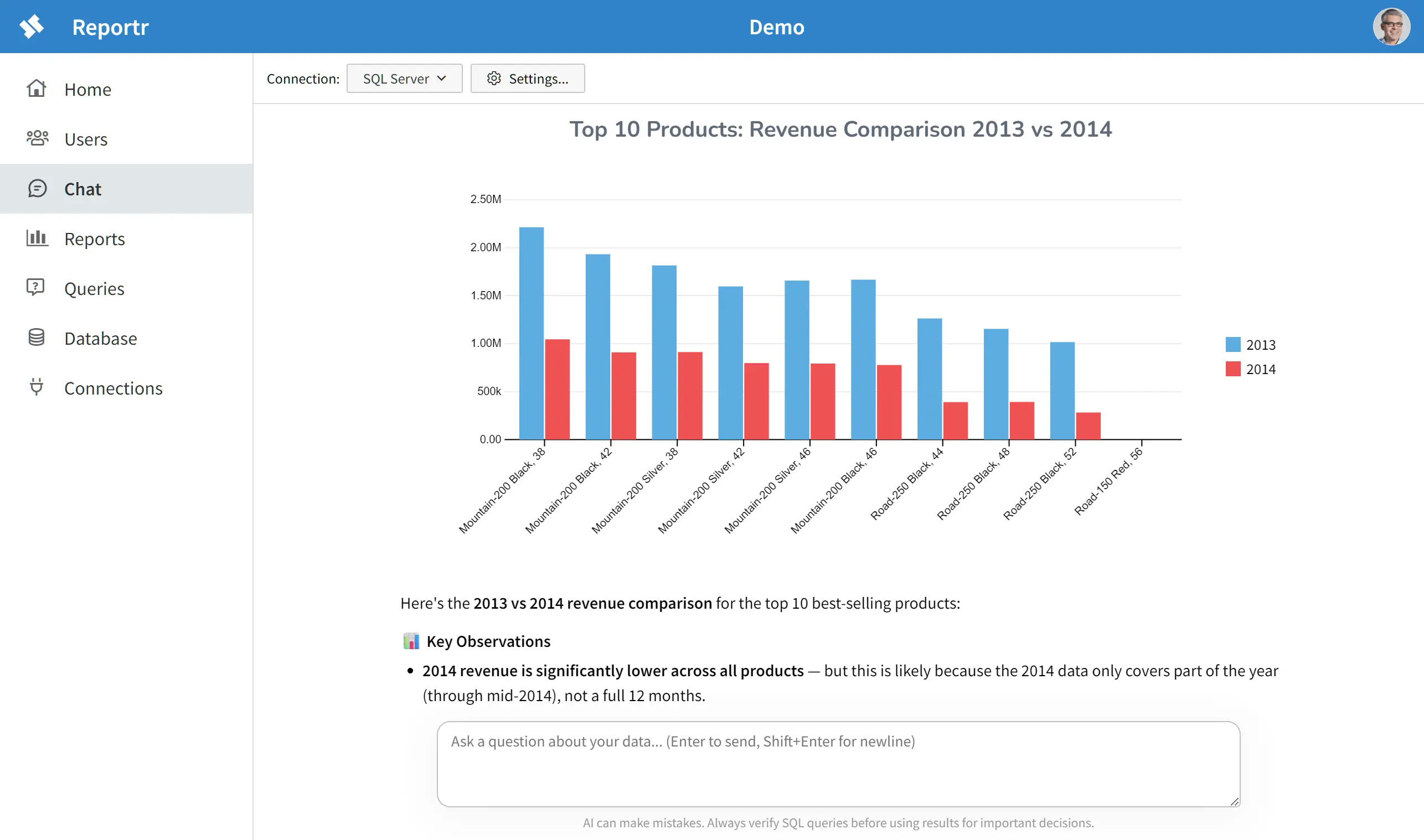Click the Key Observations chart emoji

tap(411, 641)
